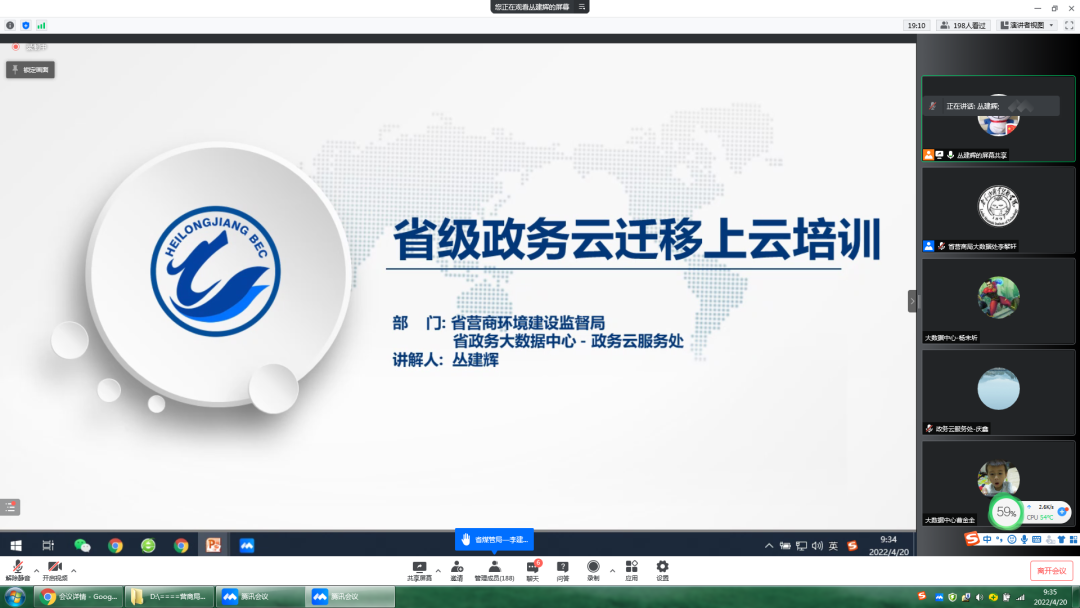This screenshot has height=608, width=1080.
Task: Expand recording options arrow beside 录制
Action: (x=612, y=570)
